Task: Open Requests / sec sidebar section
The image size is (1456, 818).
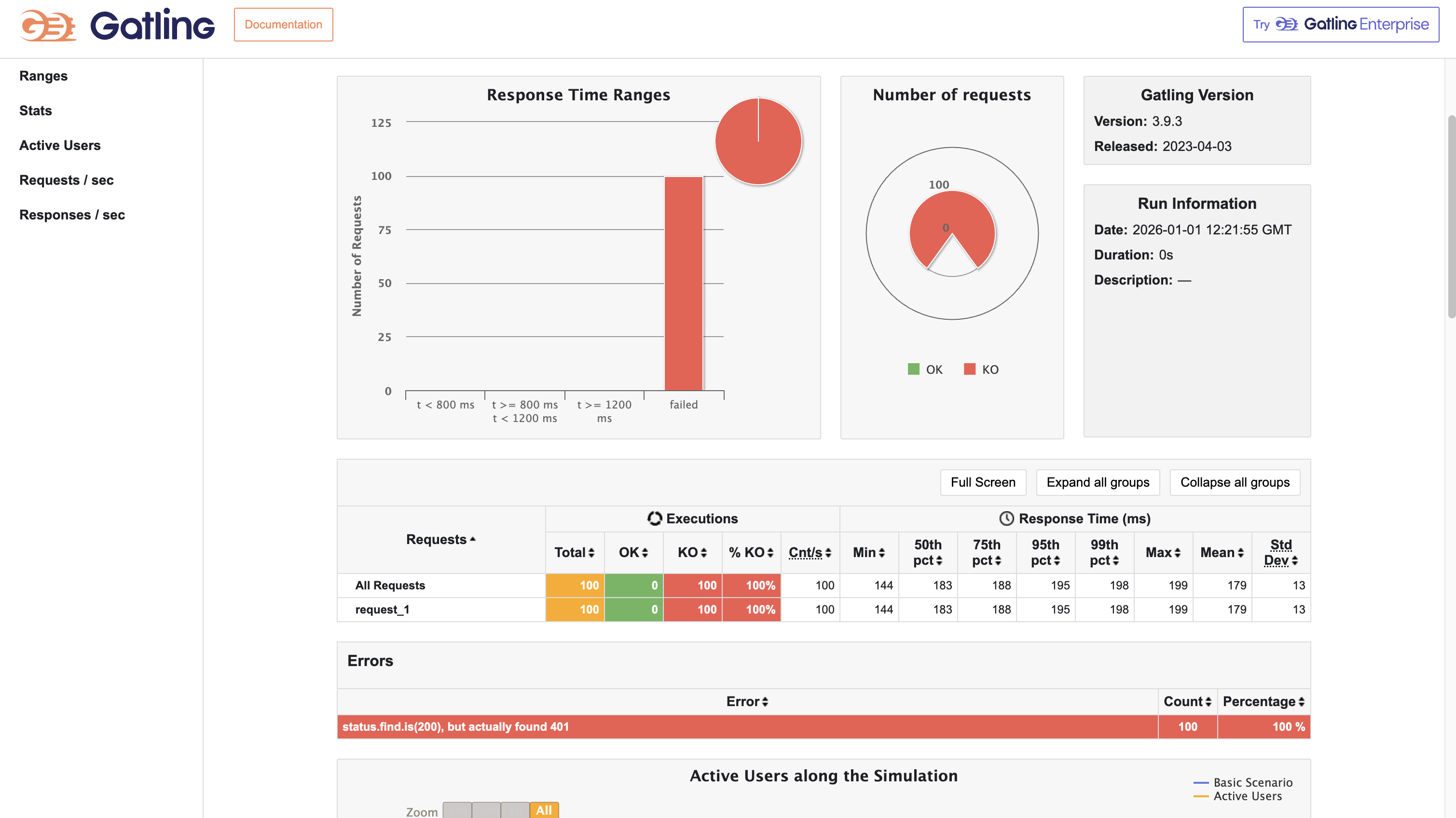Action: [x=67, y=180]
